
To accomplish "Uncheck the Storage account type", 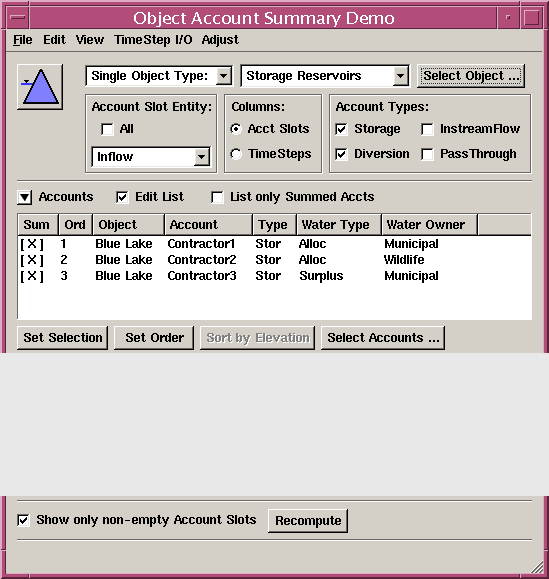I will pos(342,129).
